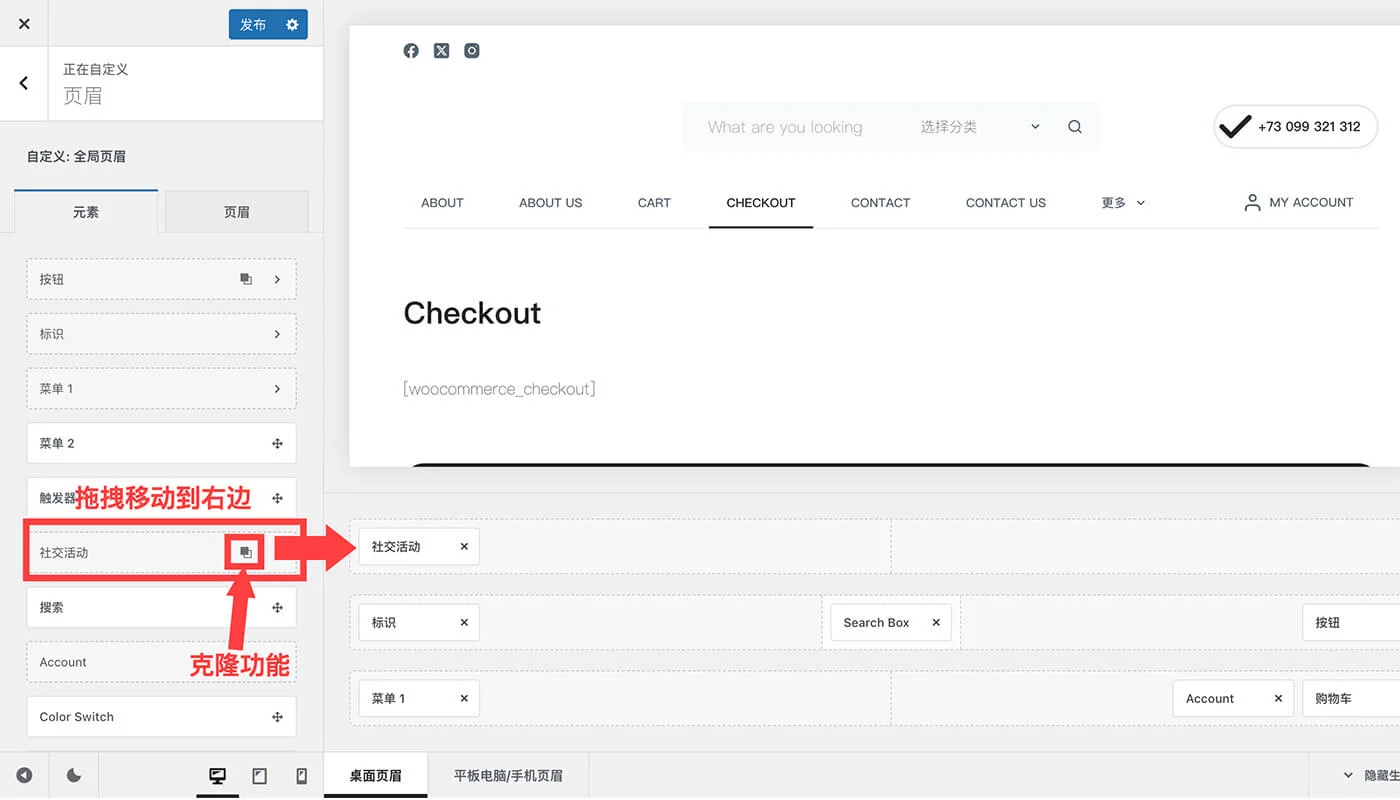Open the publish settings gear icon
Image resolution: width=1400 pixels, height=800 pixels.
pos(292,24)
